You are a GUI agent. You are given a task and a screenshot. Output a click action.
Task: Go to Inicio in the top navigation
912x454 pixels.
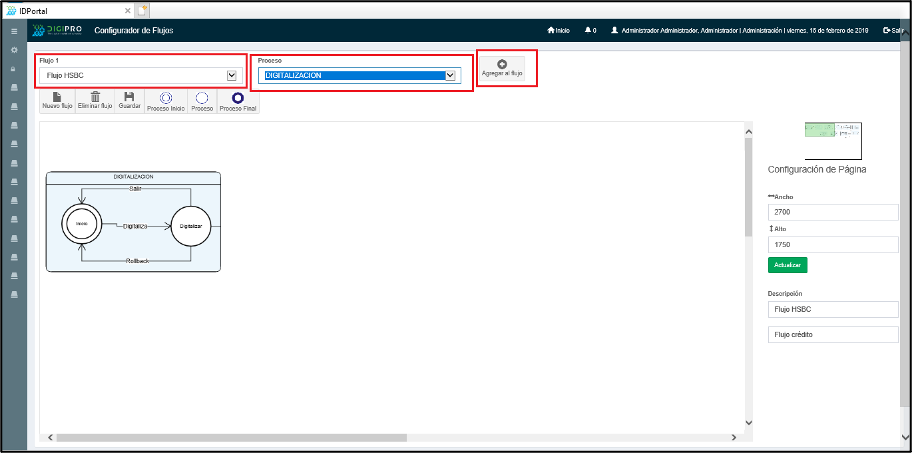[558, 31]
